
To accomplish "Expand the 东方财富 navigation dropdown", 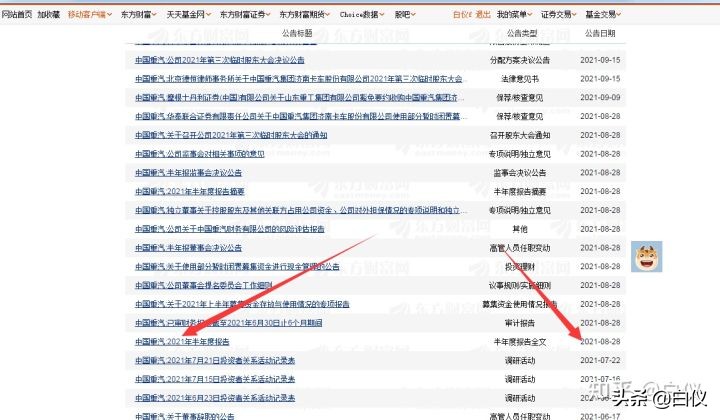I will pos(139,15).
